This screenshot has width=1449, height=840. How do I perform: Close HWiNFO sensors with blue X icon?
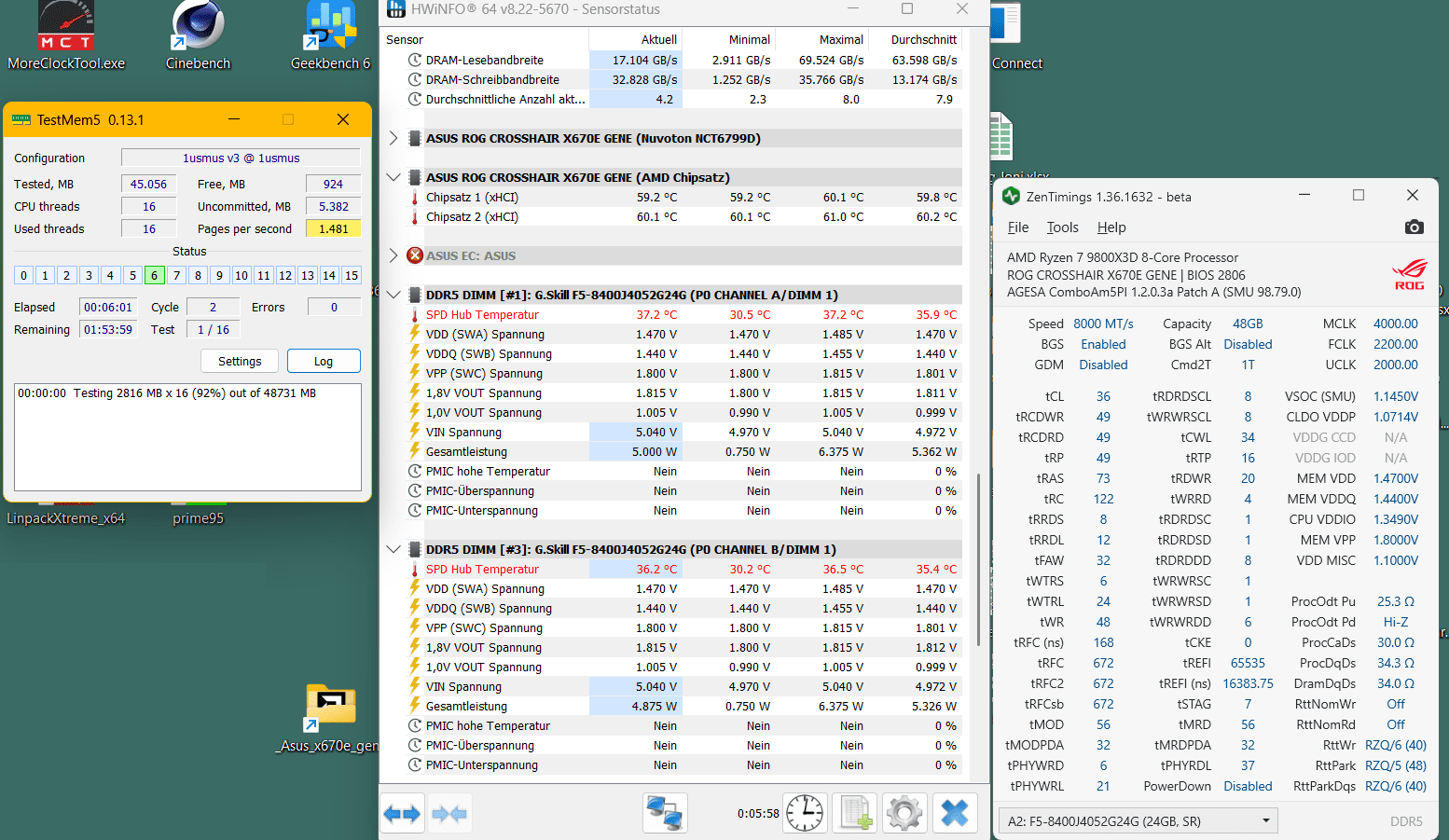click(955, 814)
